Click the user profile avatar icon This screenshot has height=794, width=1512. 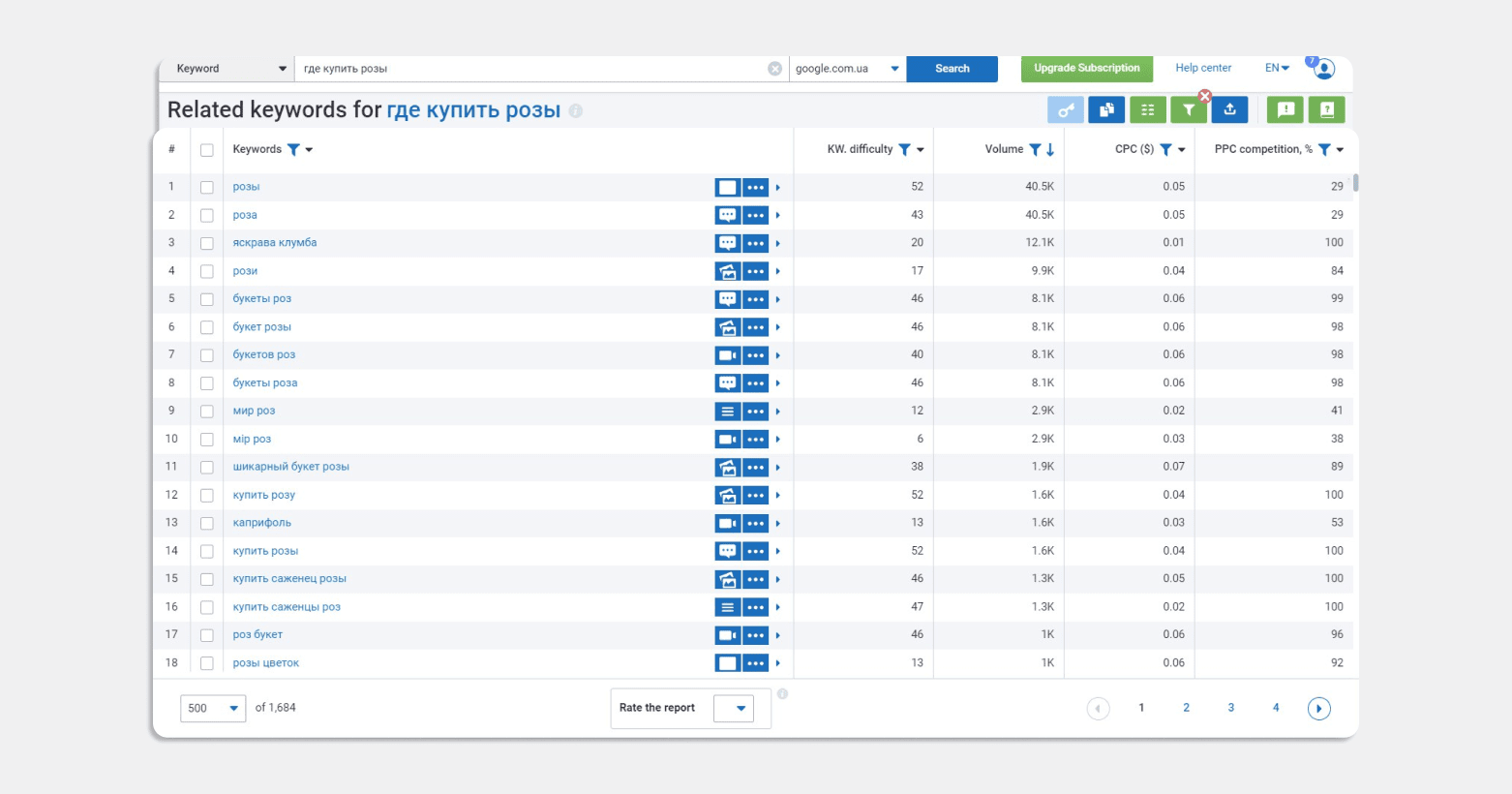(1324, 69)
